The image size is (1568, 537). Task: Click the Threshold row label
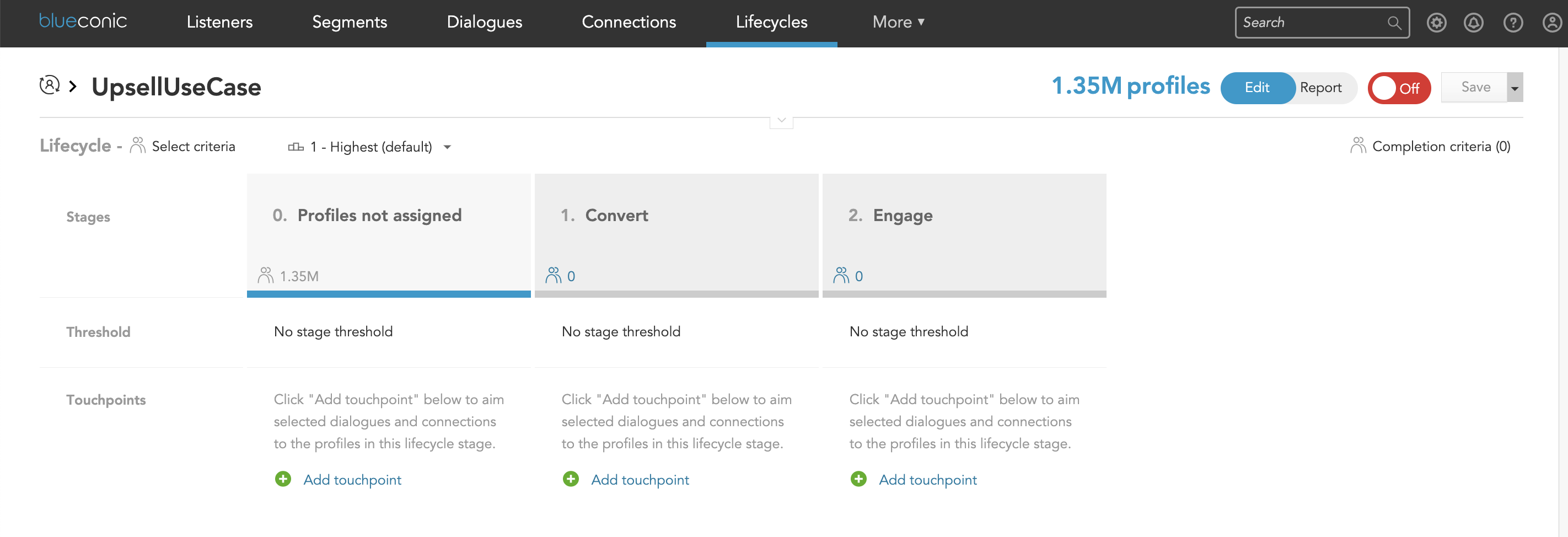pyautogui.click(x=99, y=332)
